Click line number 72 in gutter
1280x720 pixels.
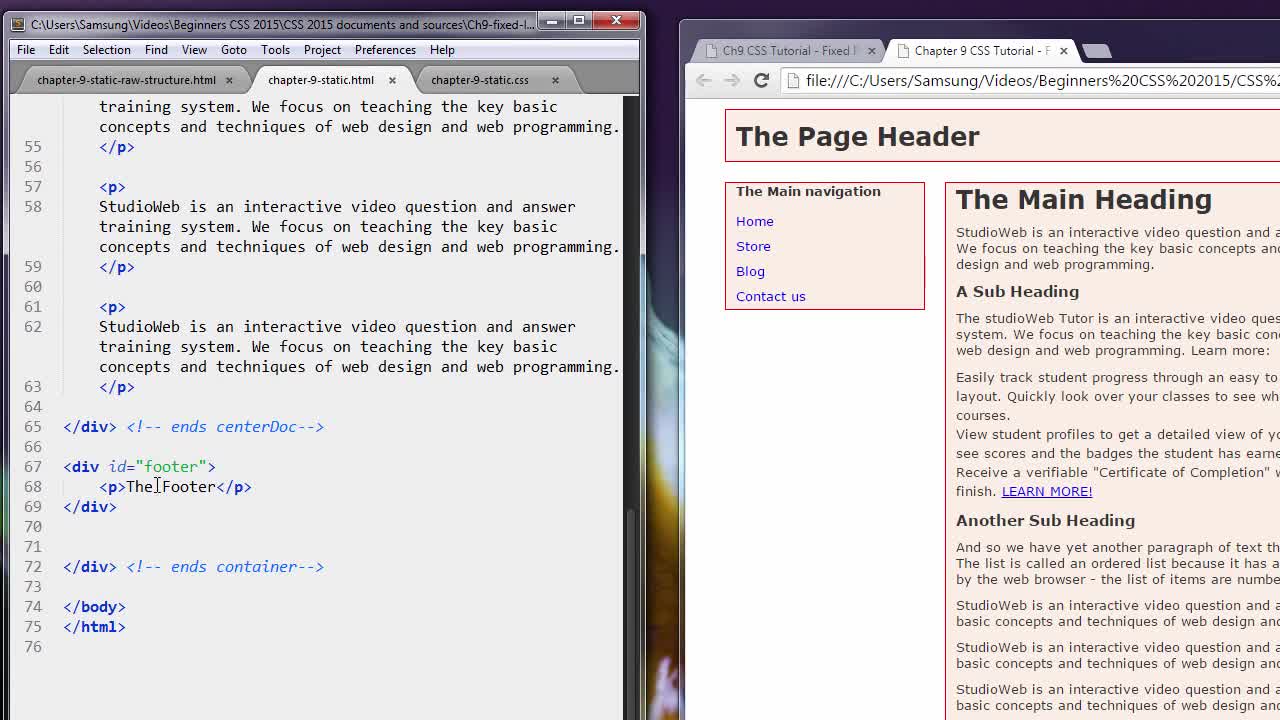33,566
